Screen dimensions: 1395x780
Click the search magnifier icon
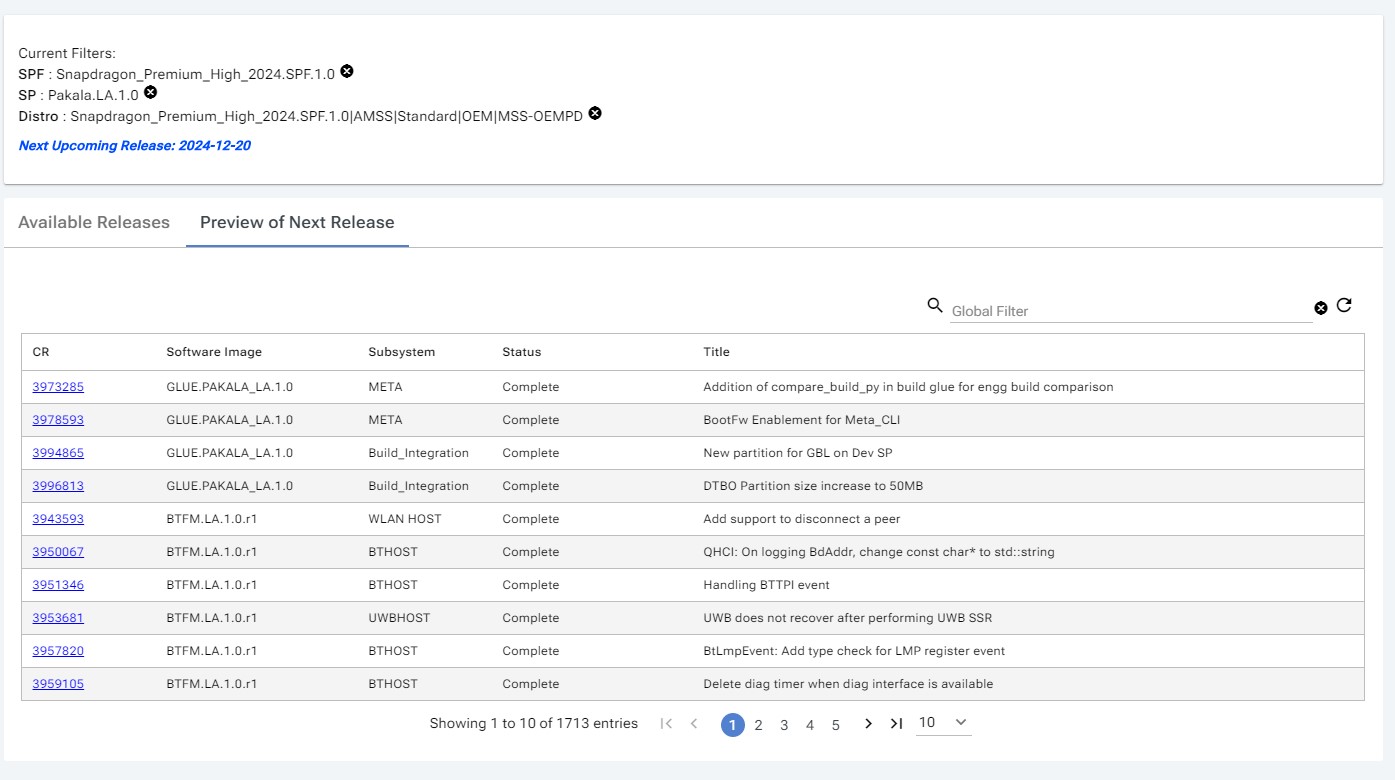tap(935, 306)
